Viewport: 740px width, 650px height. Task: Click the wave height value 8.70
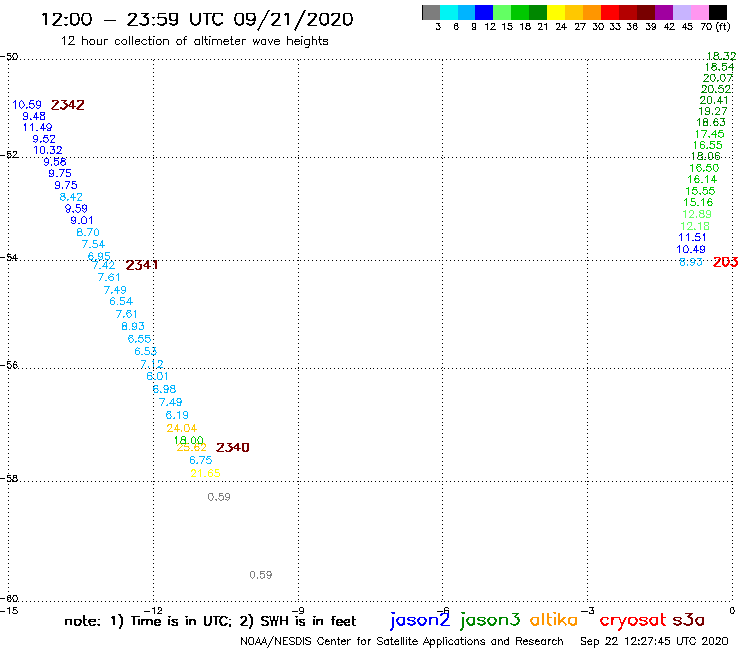(88, 232)
